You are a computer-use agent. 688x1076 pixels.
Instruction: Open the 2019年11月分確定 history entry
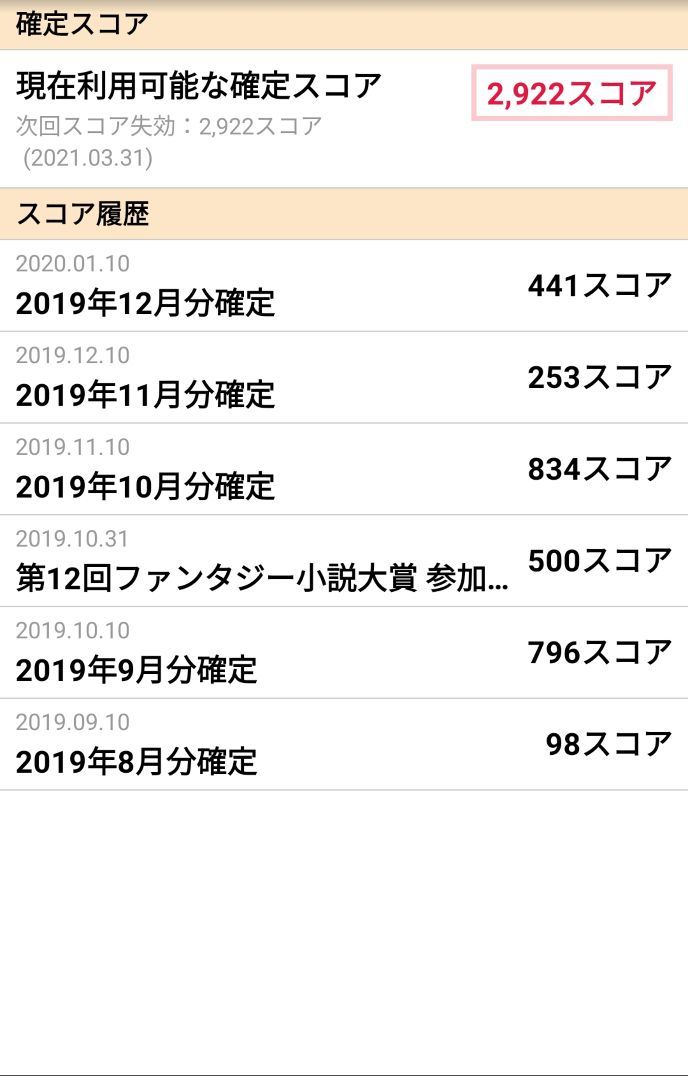click(x=145, y=394)
